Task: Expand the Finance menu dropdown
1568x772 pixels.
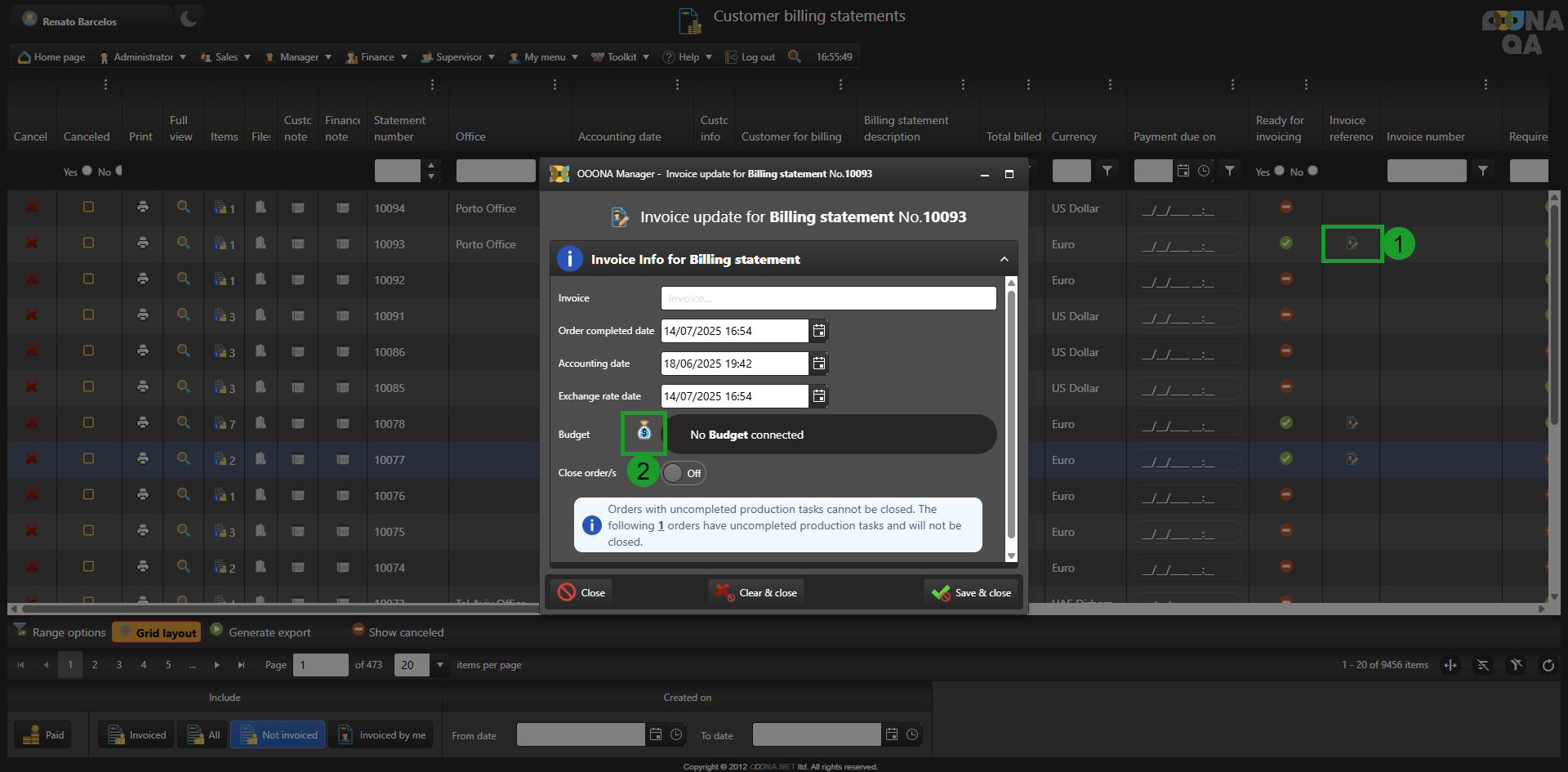Action: 376,57
